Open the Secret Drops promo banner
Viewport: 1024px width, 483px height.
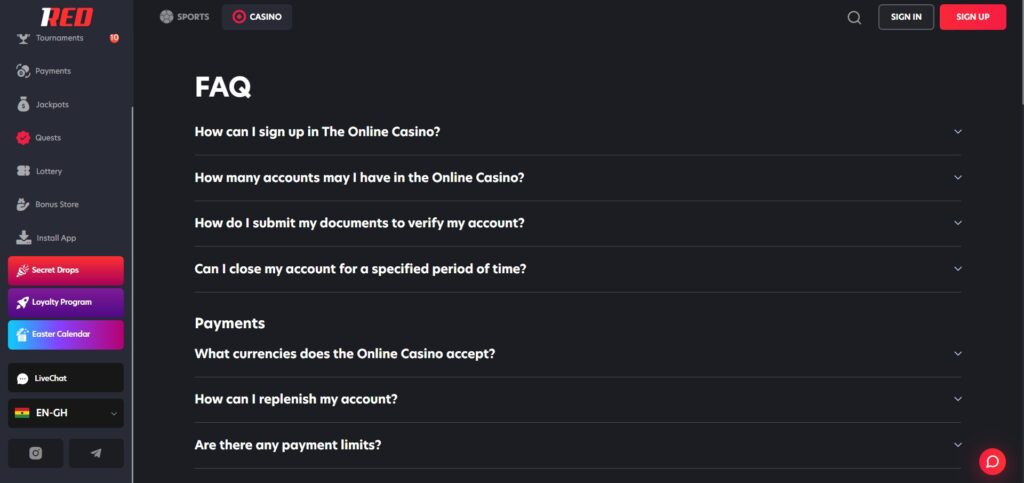66,270
